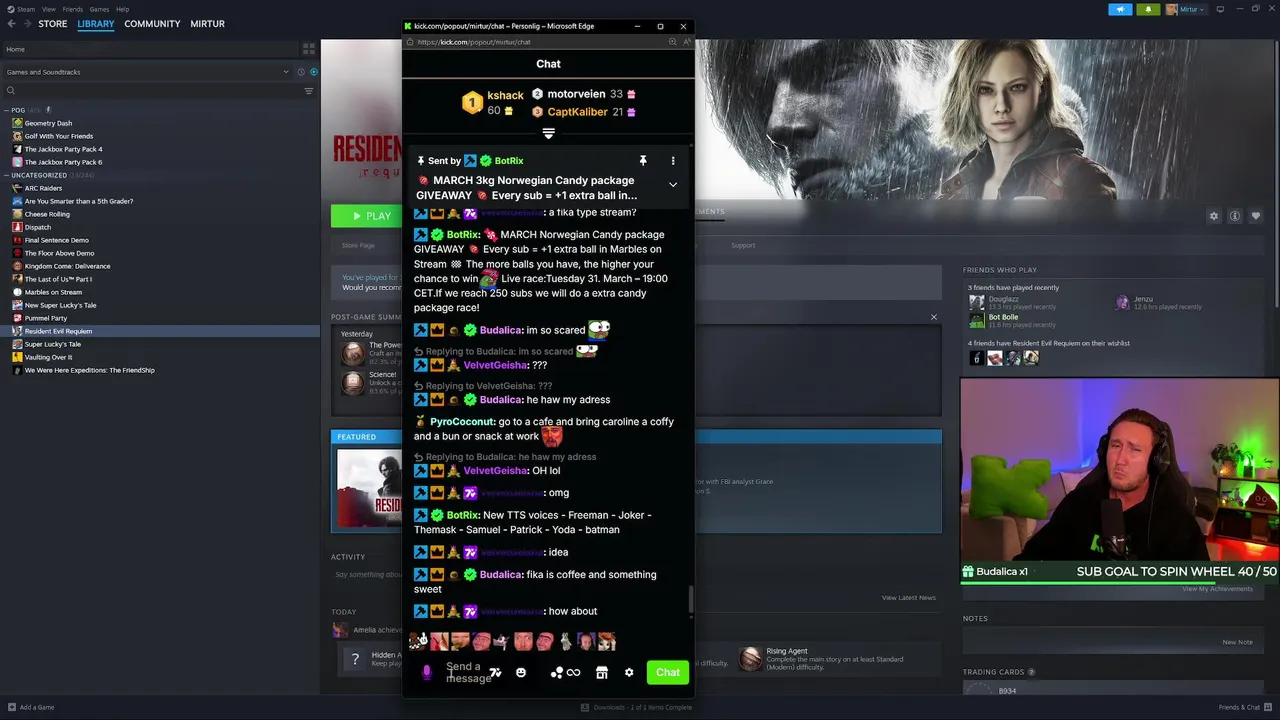Click View Latest News link

coord(909,598)
